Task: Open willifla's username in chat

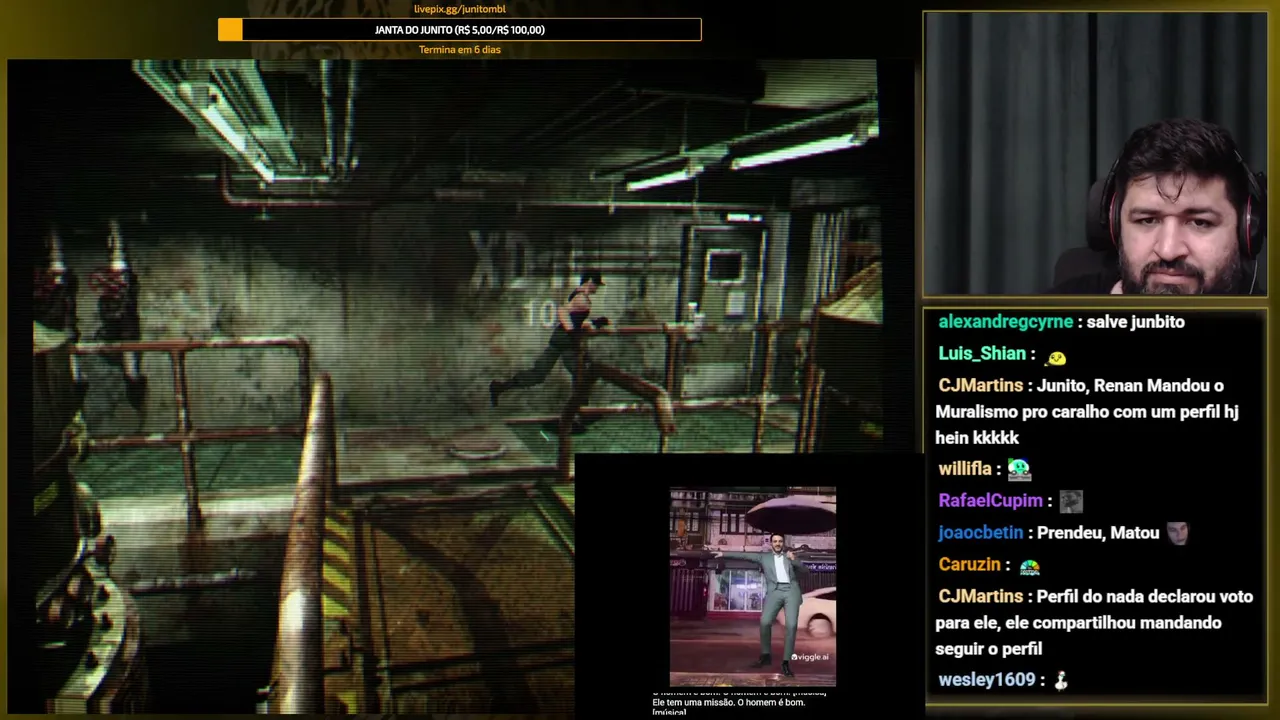Action: (964, 469)
